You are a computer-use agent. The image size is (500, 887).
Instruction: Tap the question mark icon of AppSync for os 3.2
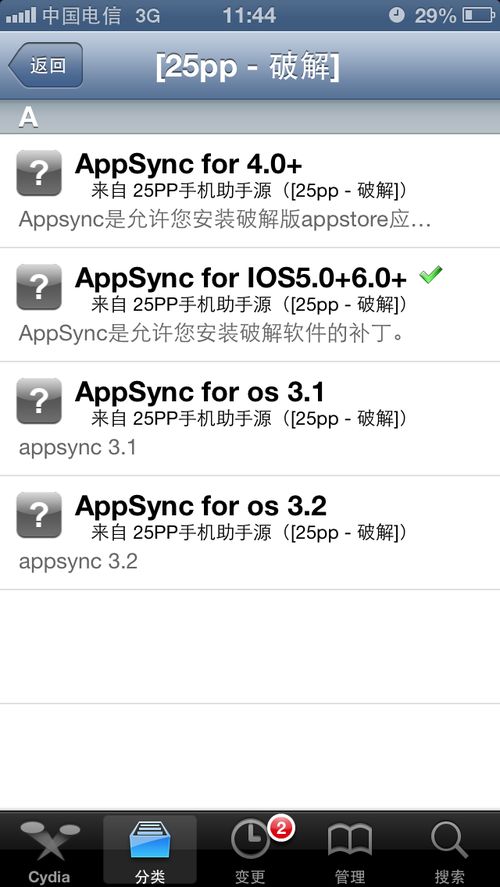39,515
